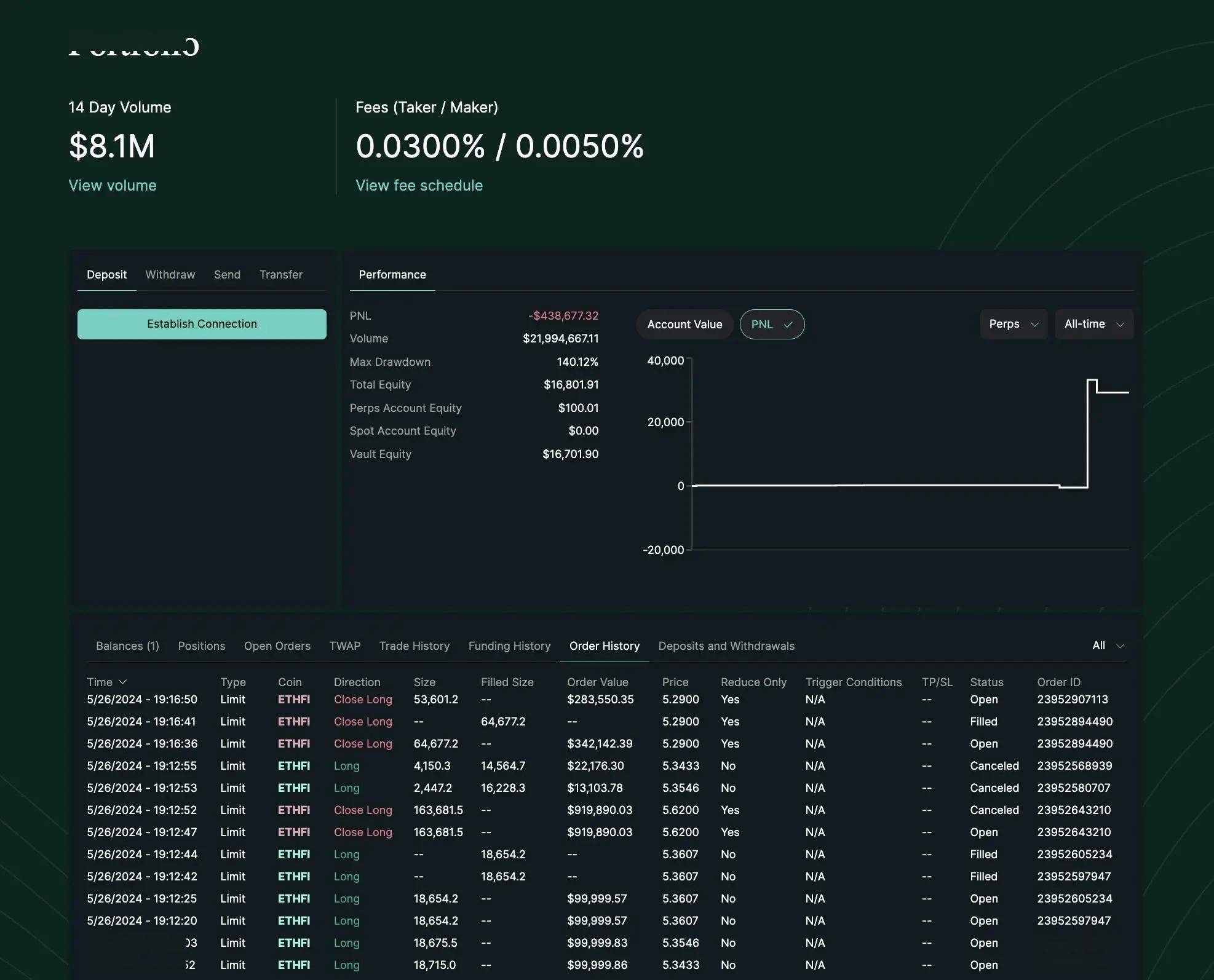Expand the Perps dropdown filter
Viewport: 1214px width, 980px height.
tap(1011, 324)
